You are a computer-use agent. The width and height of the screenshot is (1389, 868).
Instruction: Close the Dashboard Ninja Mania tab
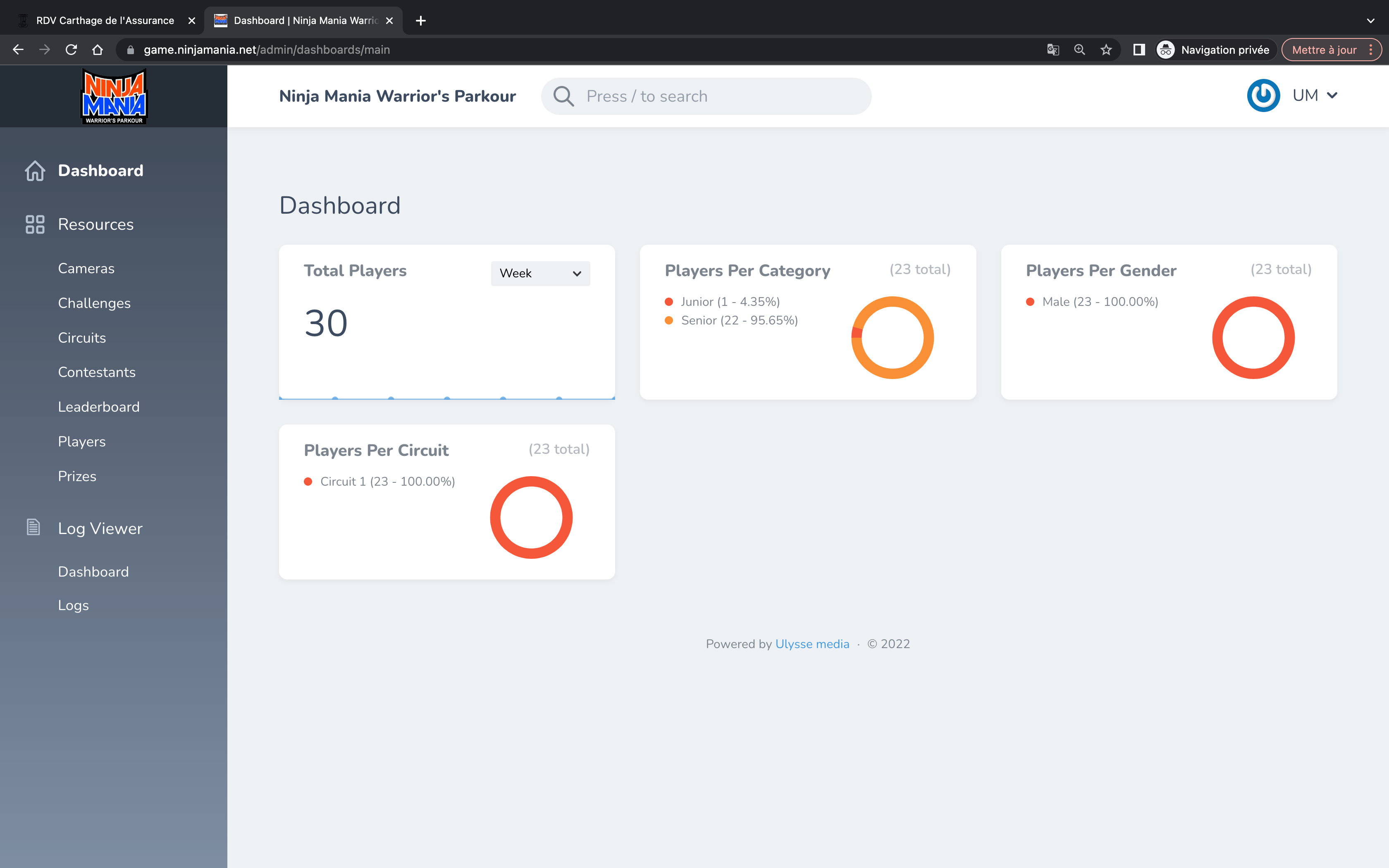point(390,21)
